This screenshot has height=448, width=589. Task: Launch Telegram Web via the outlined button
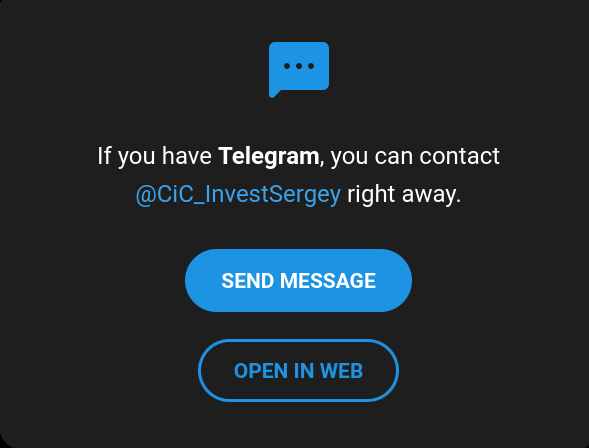coord(299,371)
